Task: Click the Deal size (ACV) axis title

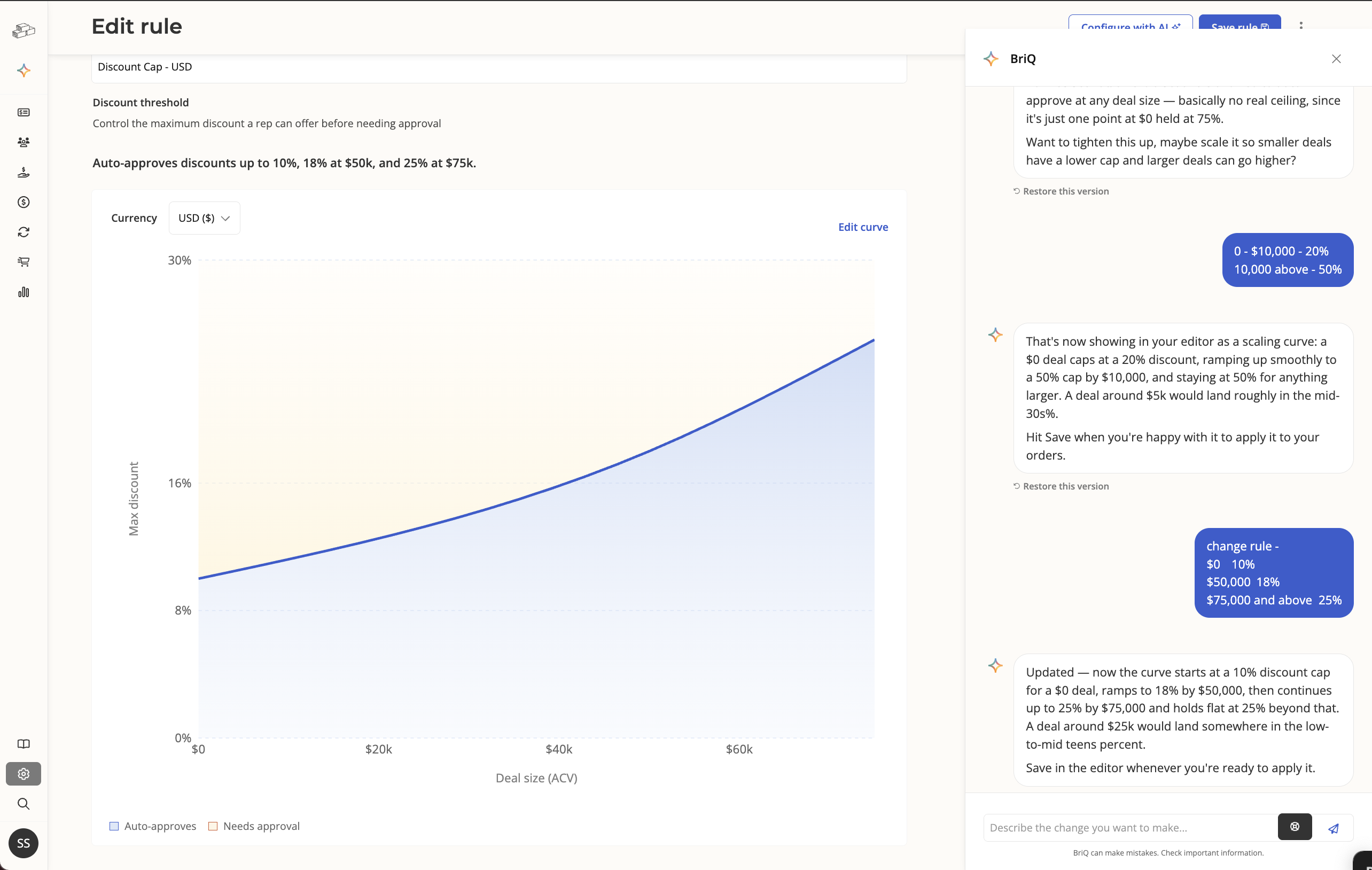Action: (x=536, y=778)
